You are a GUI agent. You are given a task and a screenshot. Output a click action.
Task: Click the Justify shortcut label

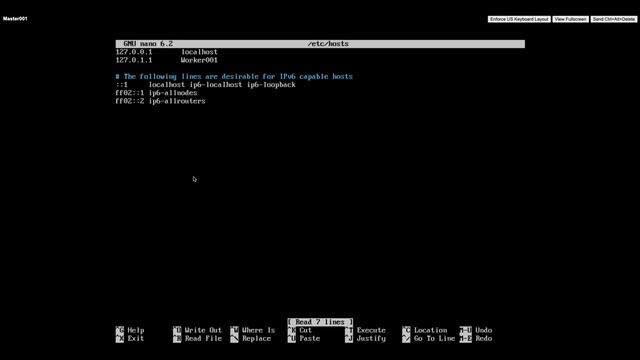(371, 338)
